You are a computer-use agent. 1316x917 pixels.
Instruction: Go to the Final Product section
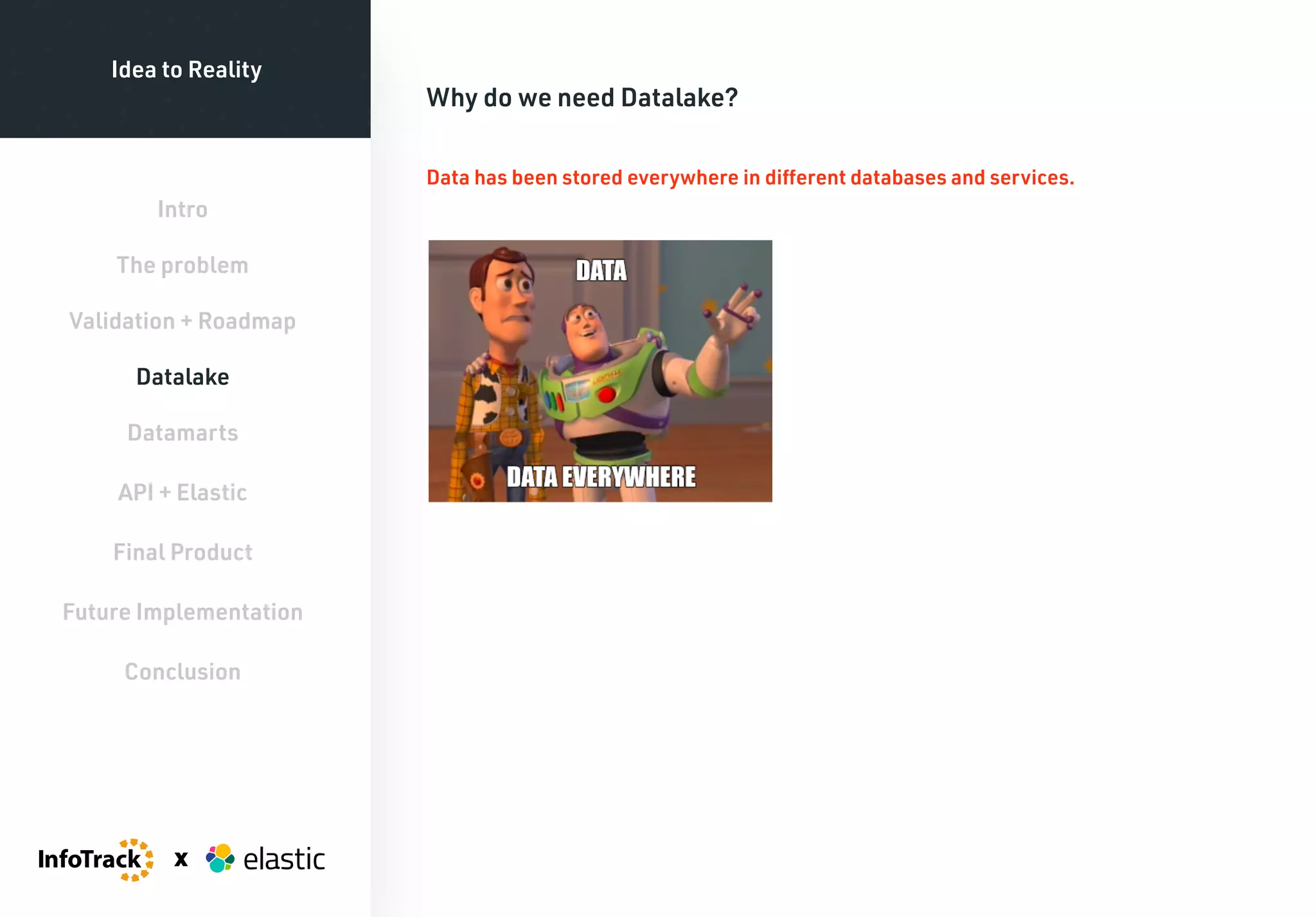[x=182, y=553]
